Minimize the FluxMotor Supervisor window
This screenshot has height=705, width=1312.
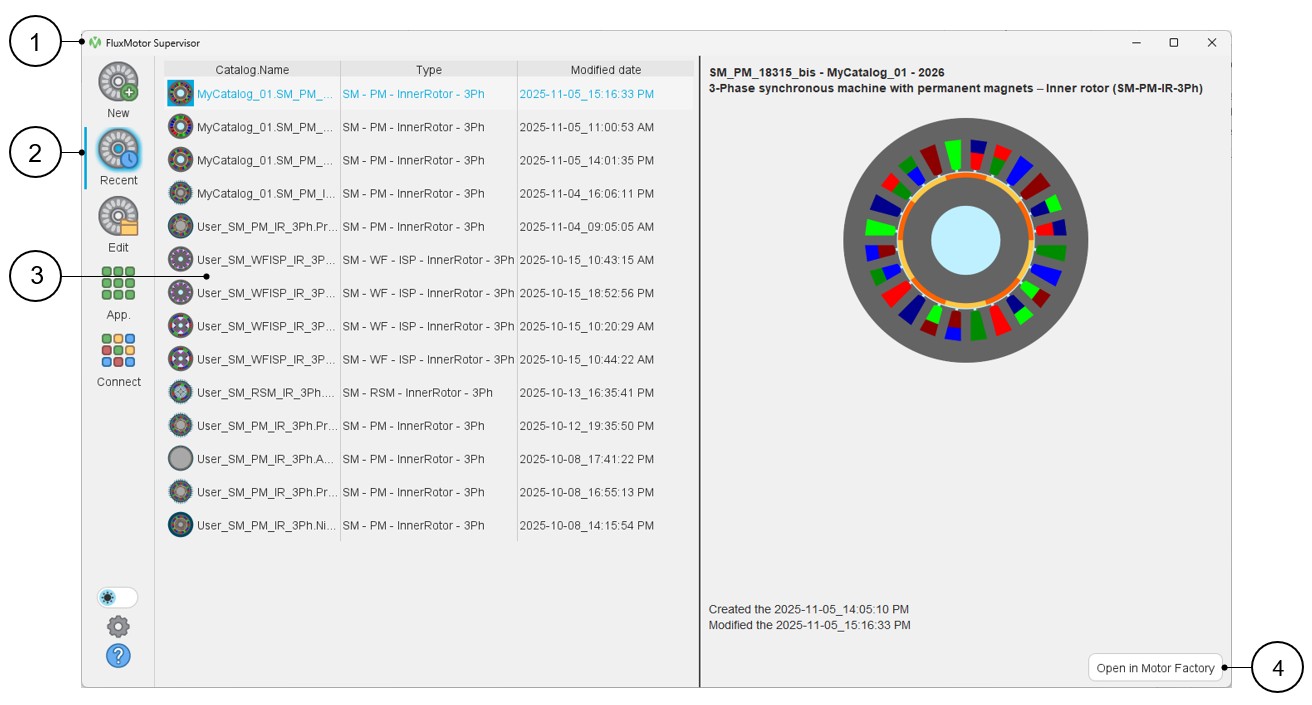[x=1137, y=43]
